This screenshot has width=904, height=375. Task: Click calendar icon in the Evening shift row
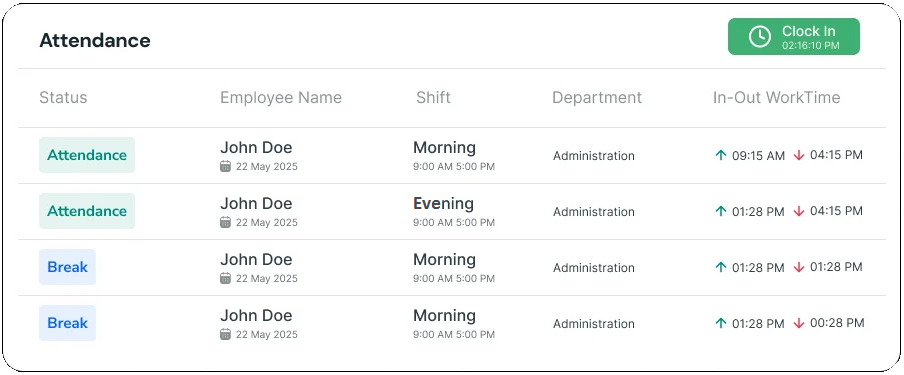click(225, 223)
